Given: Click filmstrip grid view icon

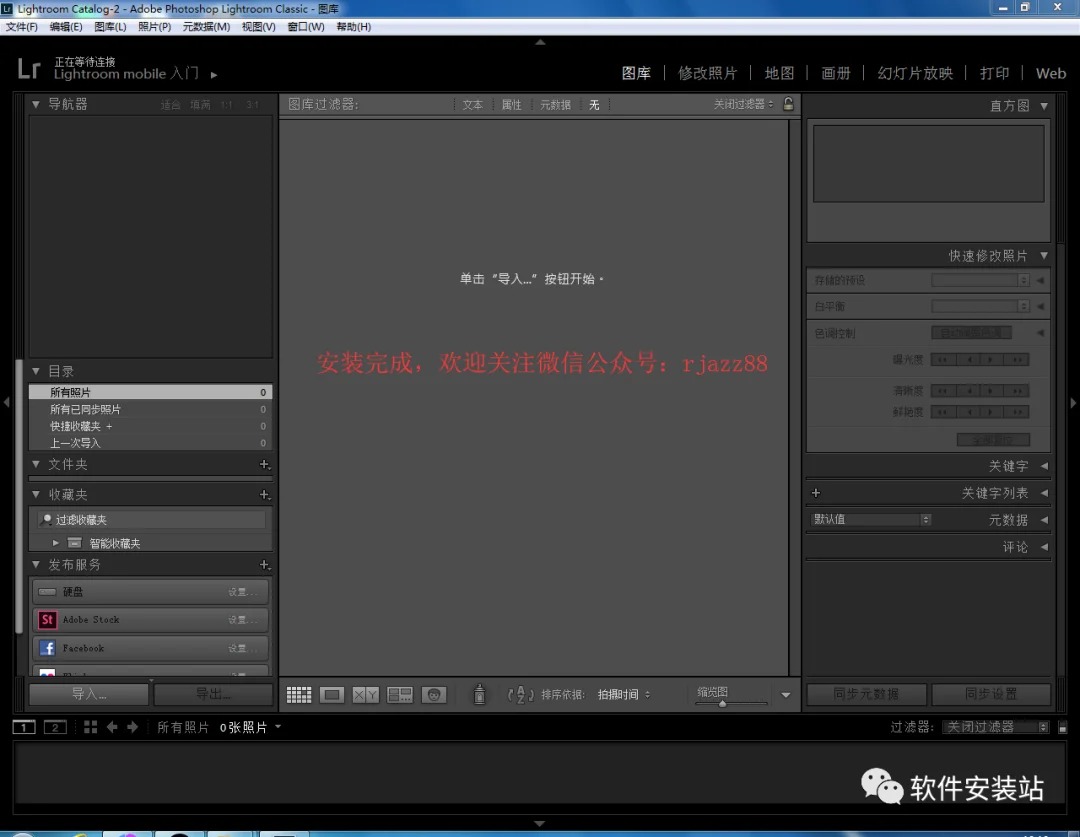Looking at the screenshot, I should click(x=90, y=727).
